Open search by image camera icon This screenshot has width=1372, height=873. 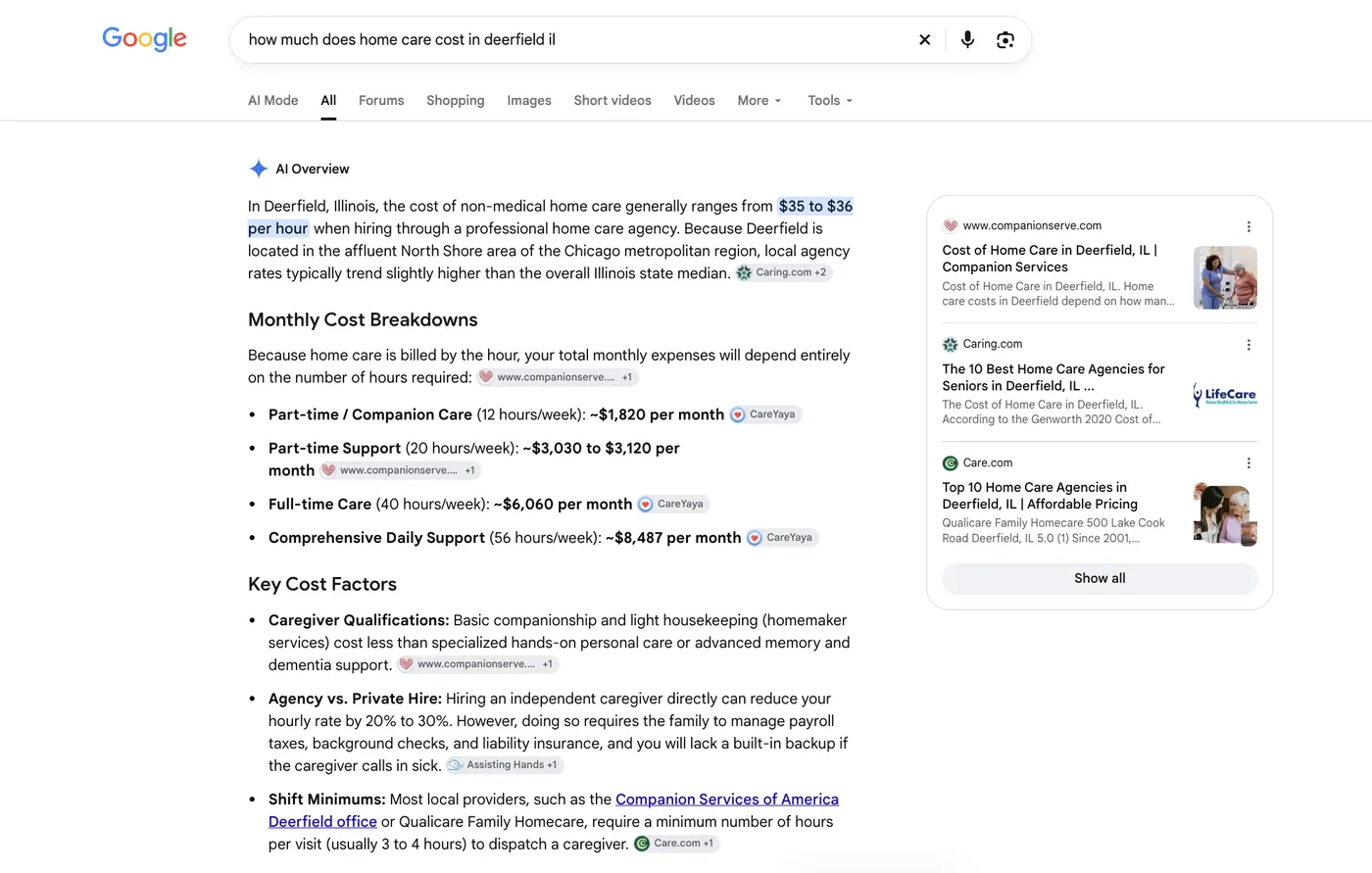coord(1005,40)
